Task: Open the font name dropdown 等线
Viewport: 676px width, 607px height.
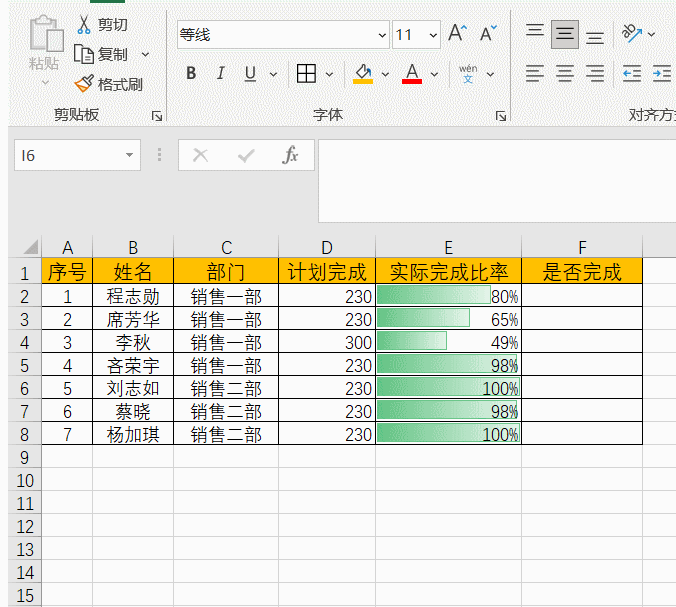Action: tap(382, 35)
